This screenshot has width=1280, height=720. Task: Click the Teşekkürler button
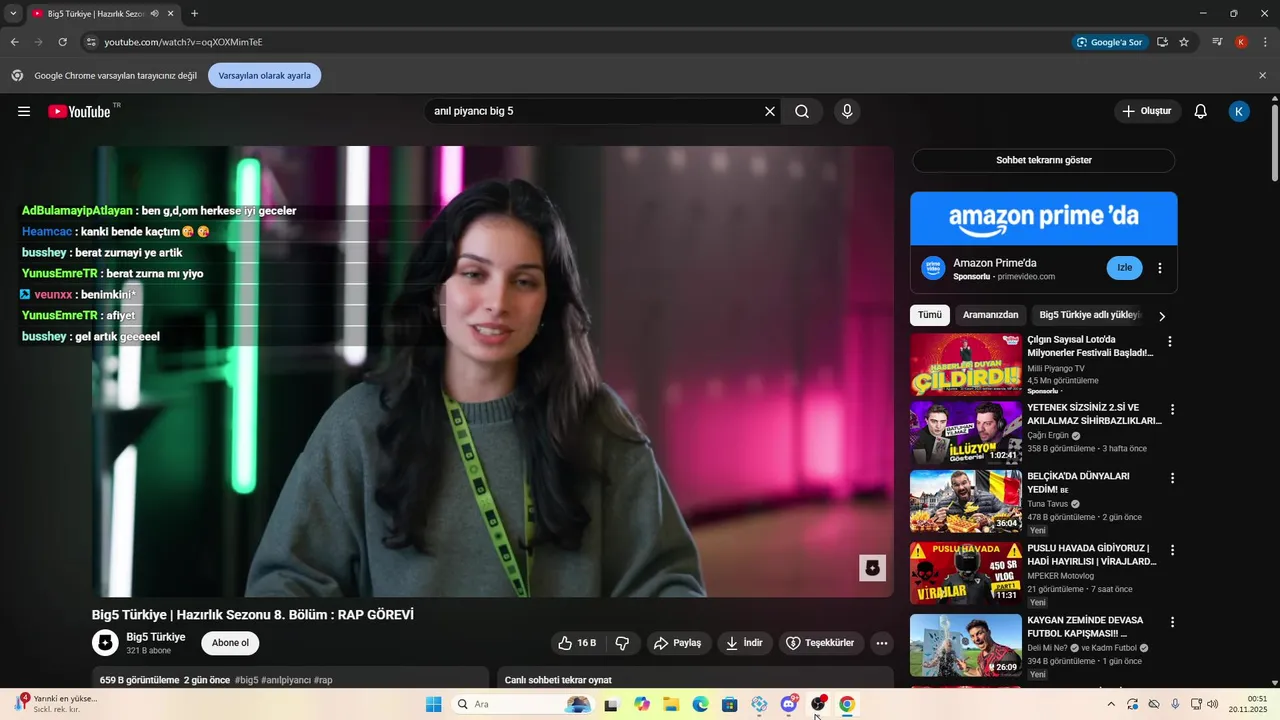[820, 643]
